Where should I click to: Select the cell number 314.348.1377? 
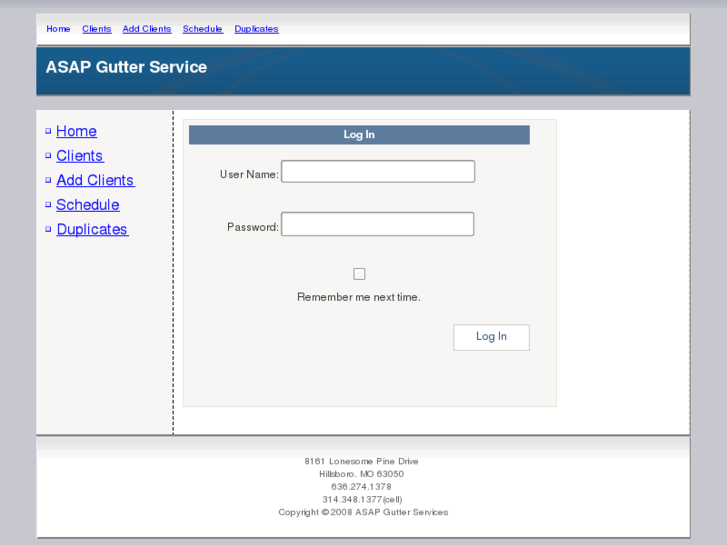[x=352, y=500]
